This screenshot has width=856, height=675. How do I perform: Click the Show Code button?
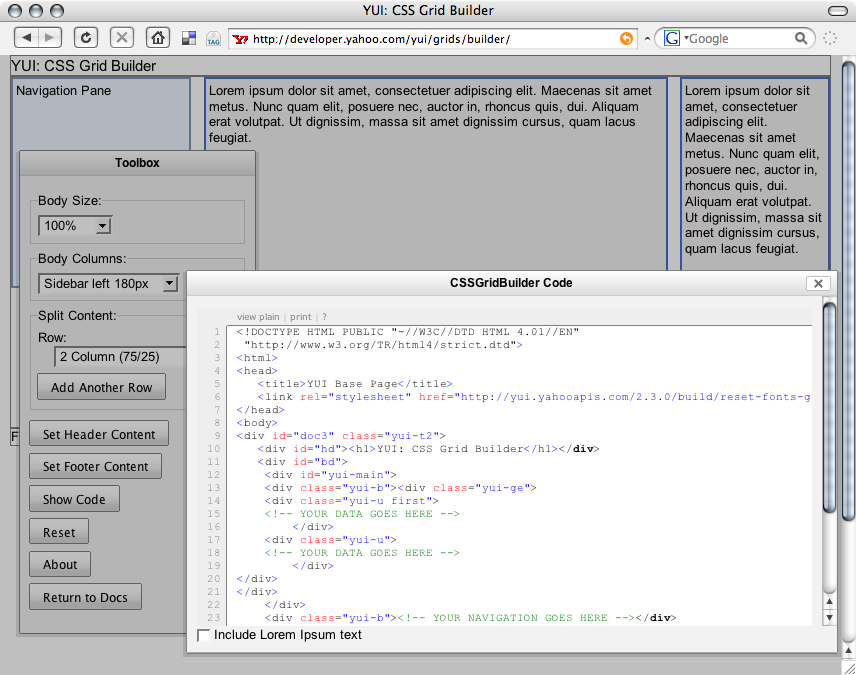[x=74, y=499]
